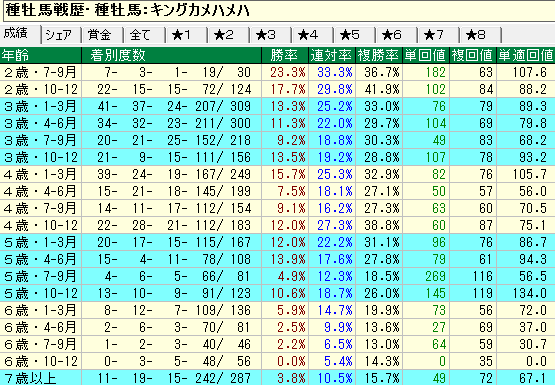Select the 6歳・7-9月 row label
The height and width of the screenshot is (385, 555).
pyautogui.click(x=40, y=344)
